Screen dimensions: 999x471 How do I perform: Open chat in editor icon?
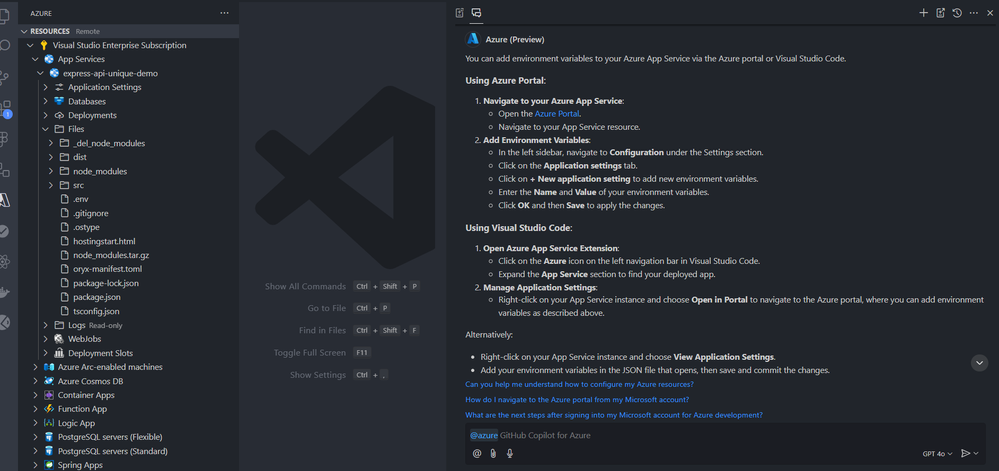[940, 13]
